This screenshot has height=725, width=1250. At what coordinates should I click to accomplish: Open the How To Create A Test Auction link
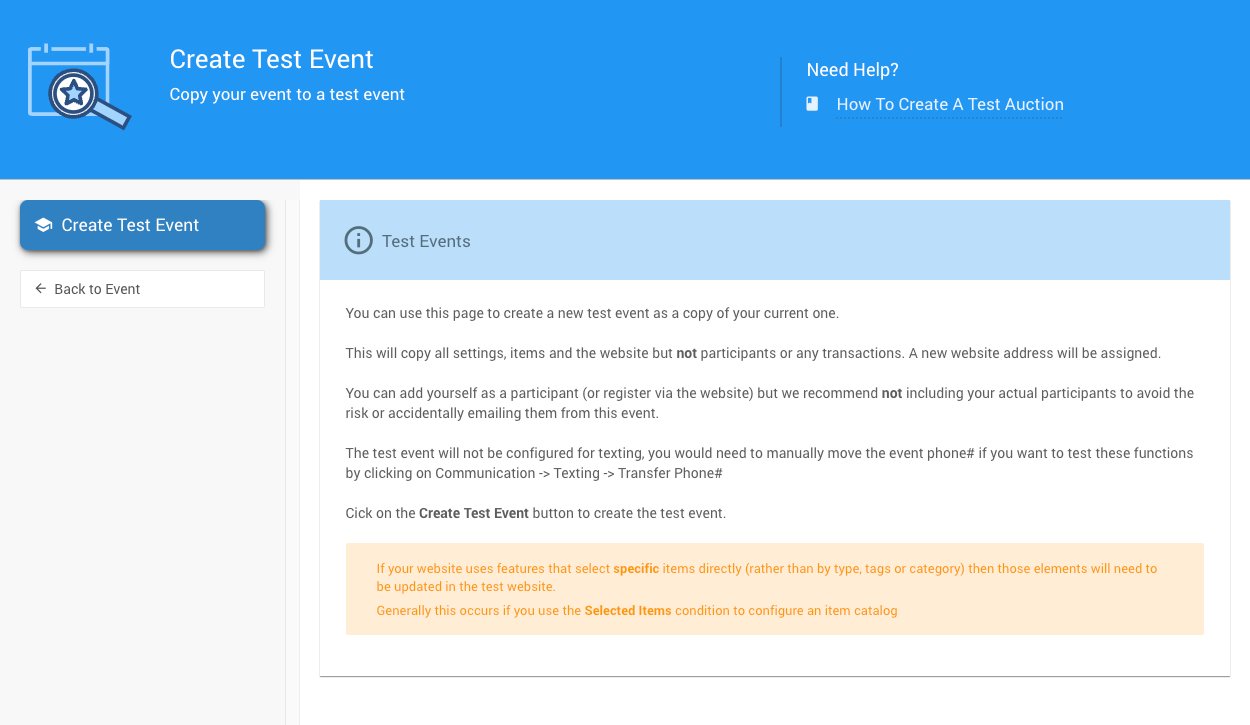(x=949, y=104)
